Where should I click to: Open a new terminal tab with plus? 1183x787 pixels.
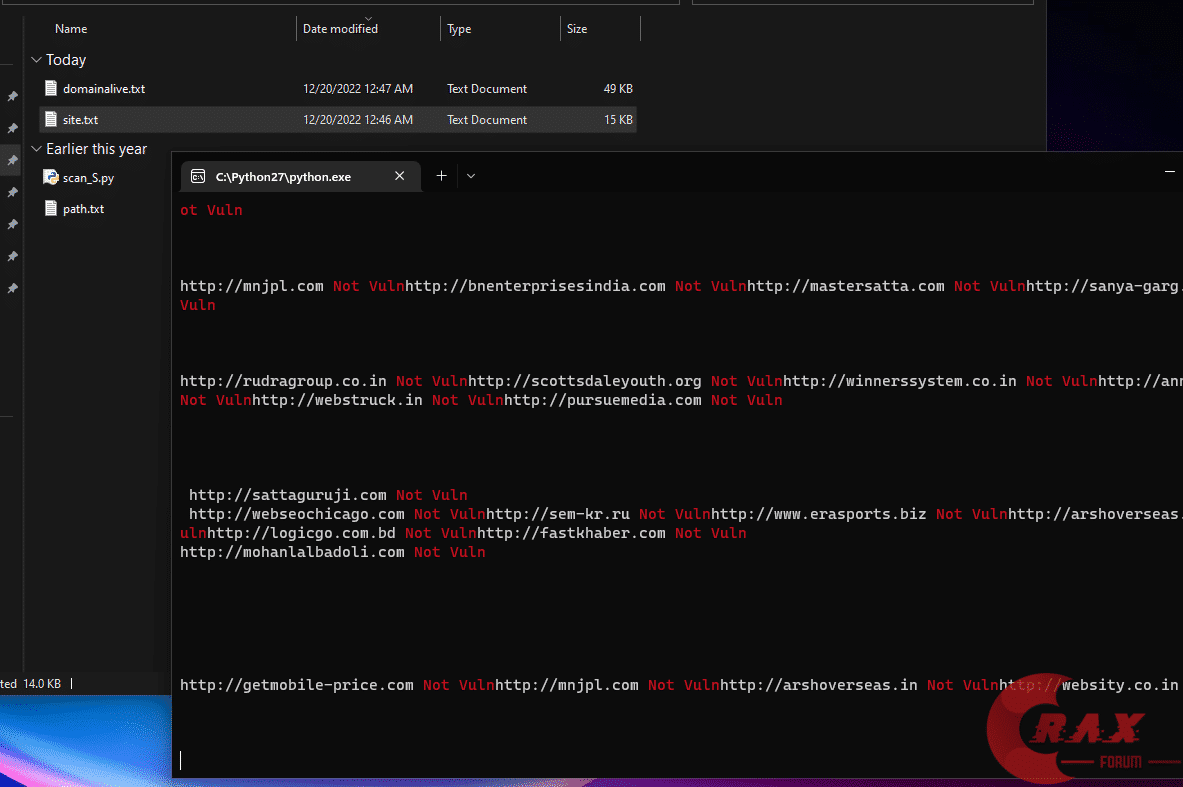point(441,176)
